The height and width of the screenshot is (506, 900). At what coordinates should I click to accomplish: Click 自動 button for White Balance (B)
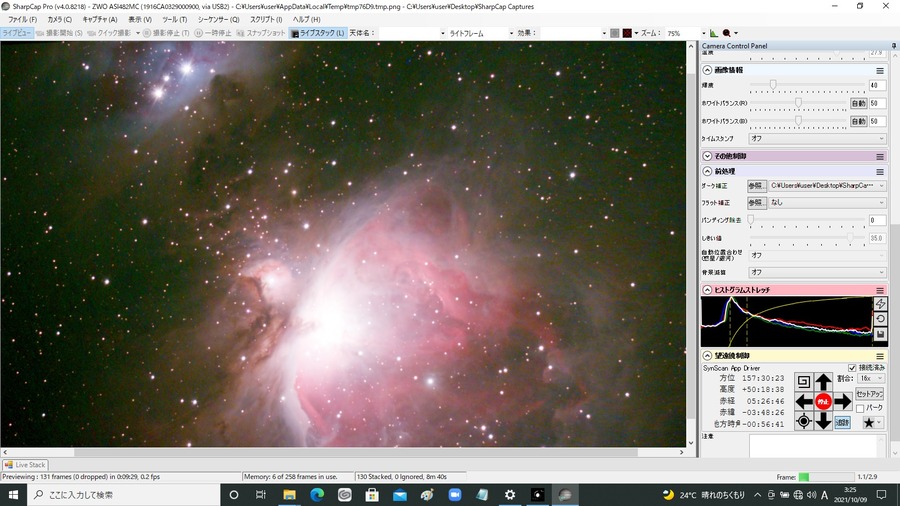point(858,121)
